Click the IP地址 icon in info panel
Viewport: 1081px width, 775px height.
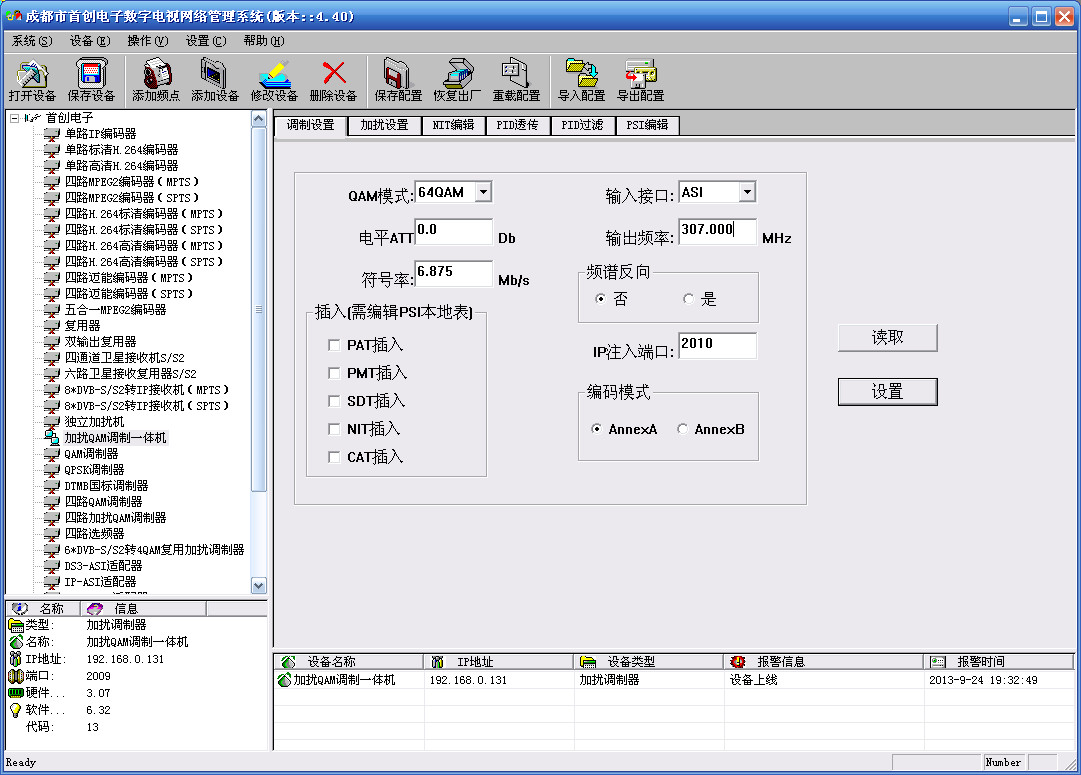click(x=15, y=658)
